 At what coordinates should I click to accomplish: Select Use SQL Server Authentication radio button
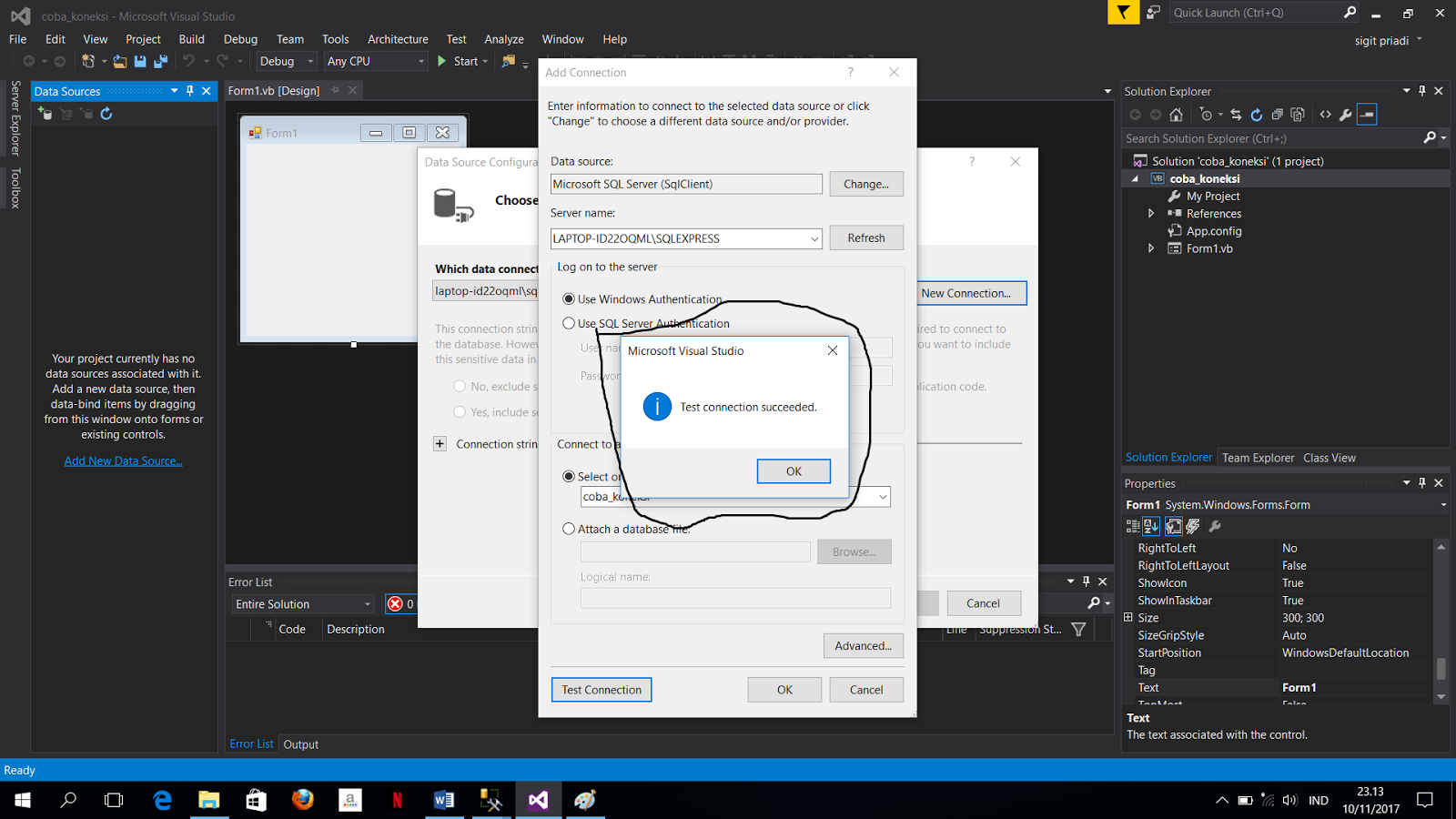coord(569,323)
